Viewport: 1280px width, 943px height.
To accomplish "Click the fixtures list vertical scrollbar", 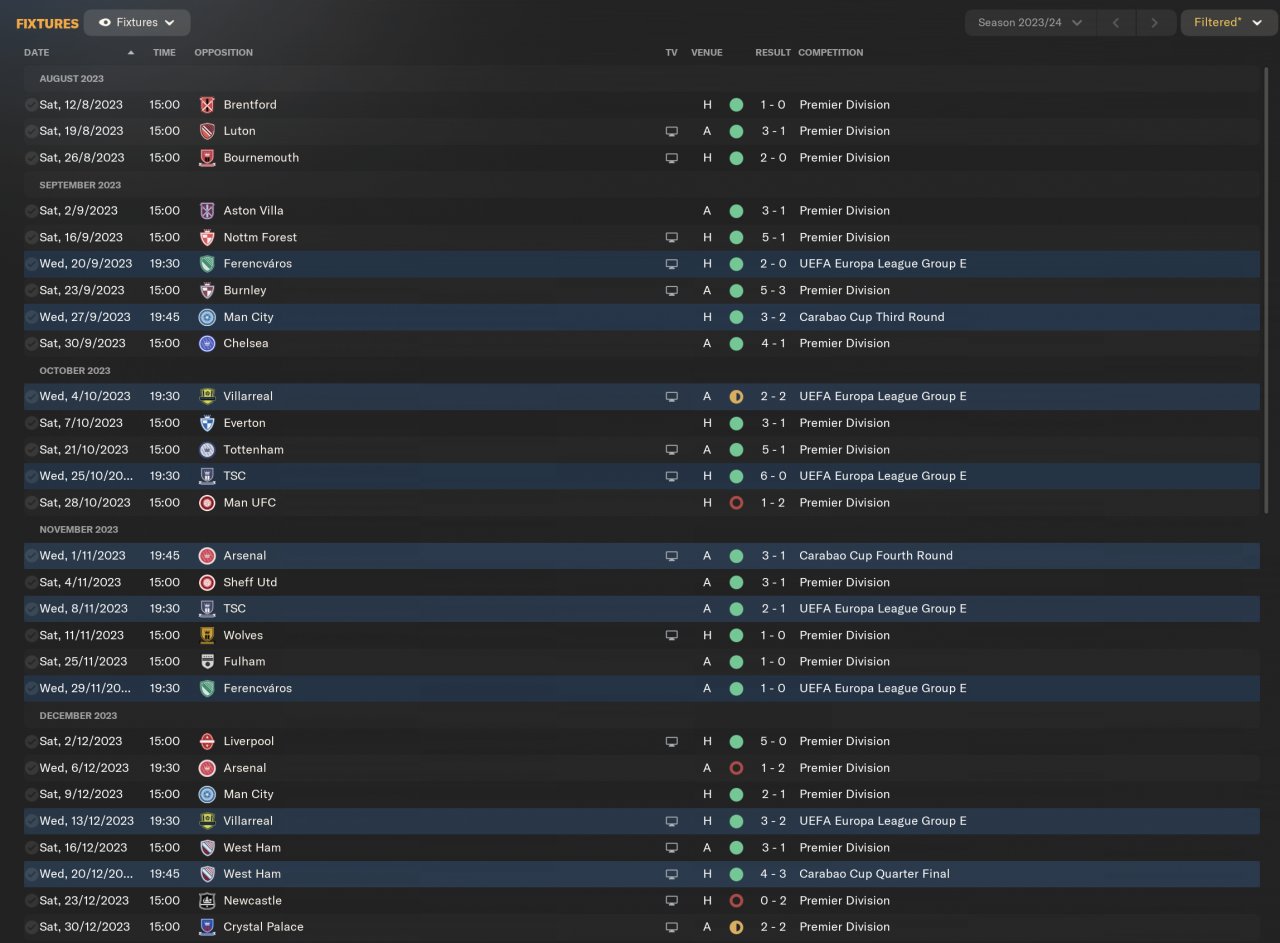I will (1268, 290).
